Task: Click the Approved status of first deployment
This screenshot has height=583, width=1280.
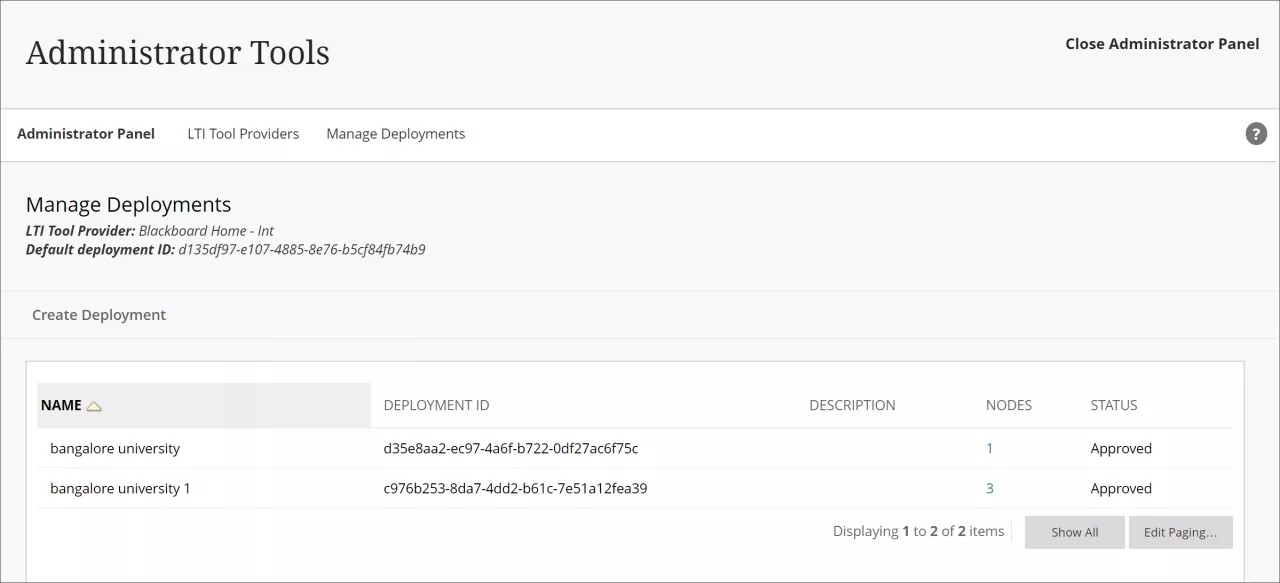Action: coord(1121,448)
